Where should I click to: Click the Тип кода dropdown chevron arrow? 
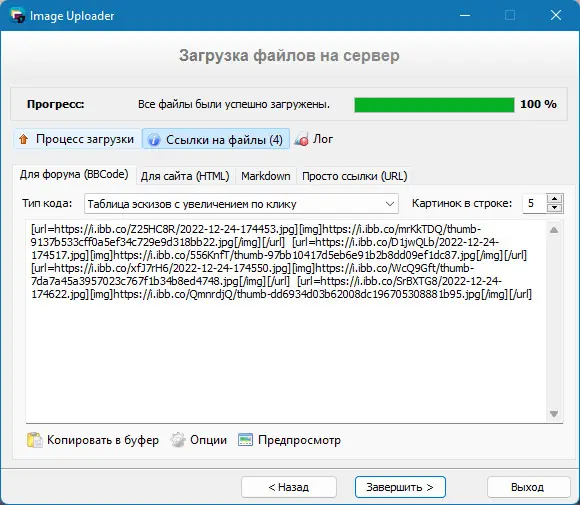[389, 203]
